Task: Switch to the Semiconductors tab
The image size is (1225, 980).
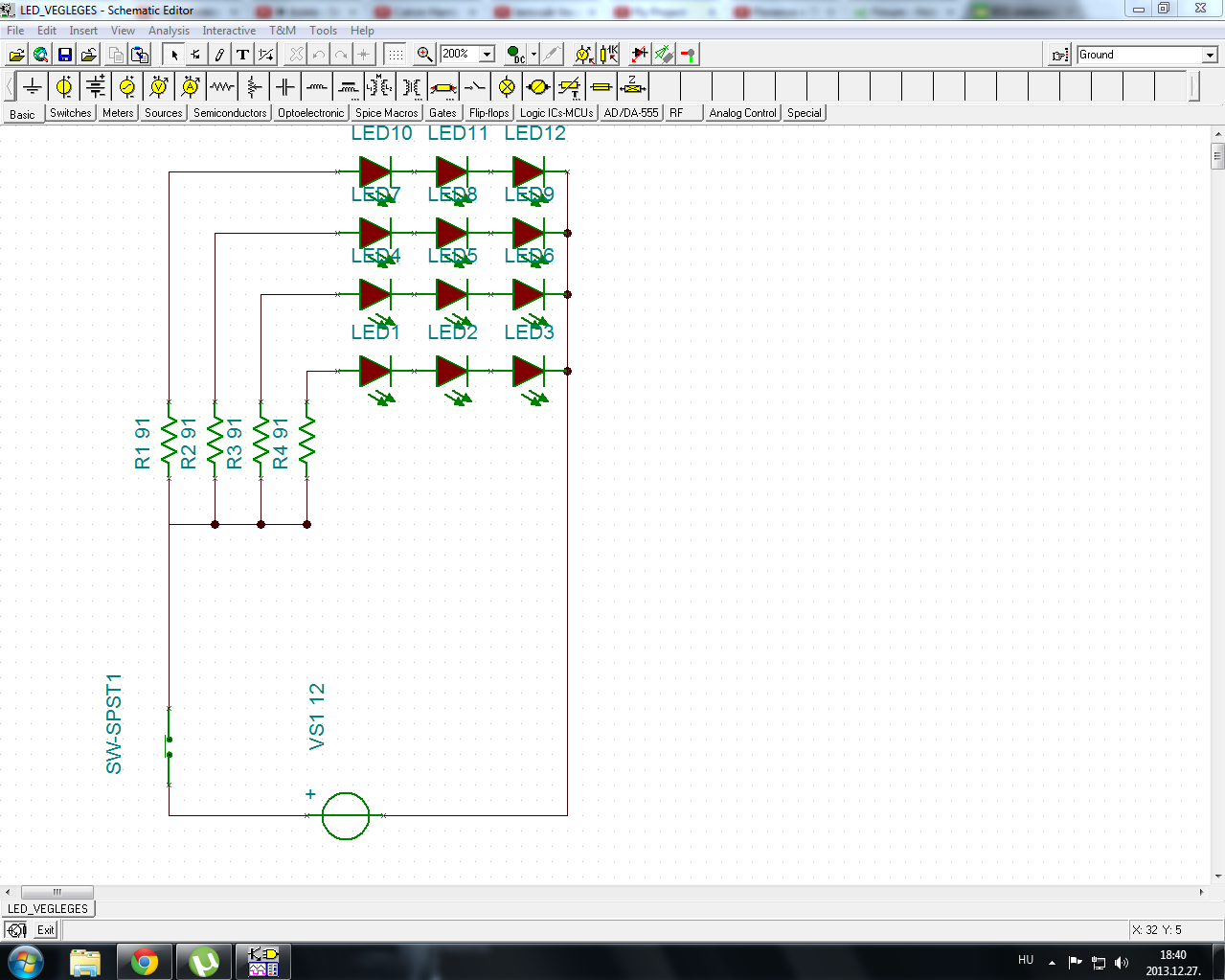Action: [x=230, y=113]
